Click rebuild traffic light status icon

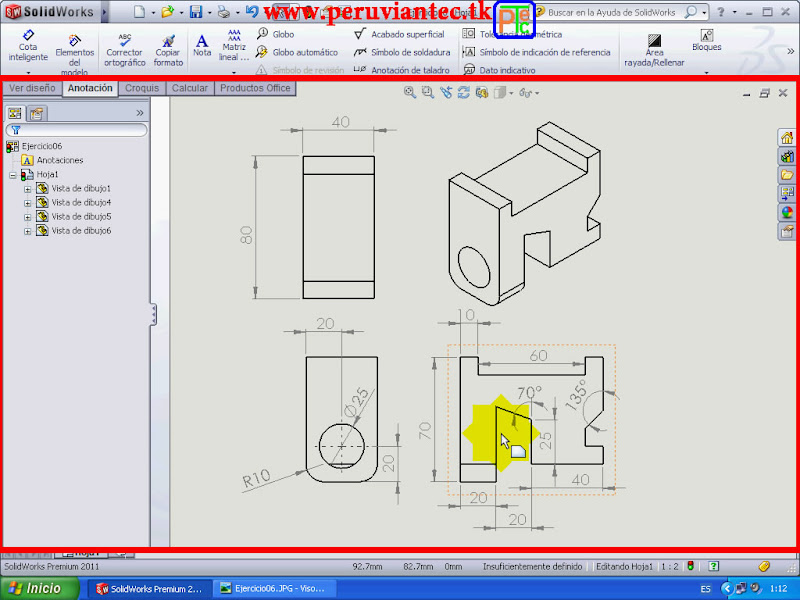690,566
